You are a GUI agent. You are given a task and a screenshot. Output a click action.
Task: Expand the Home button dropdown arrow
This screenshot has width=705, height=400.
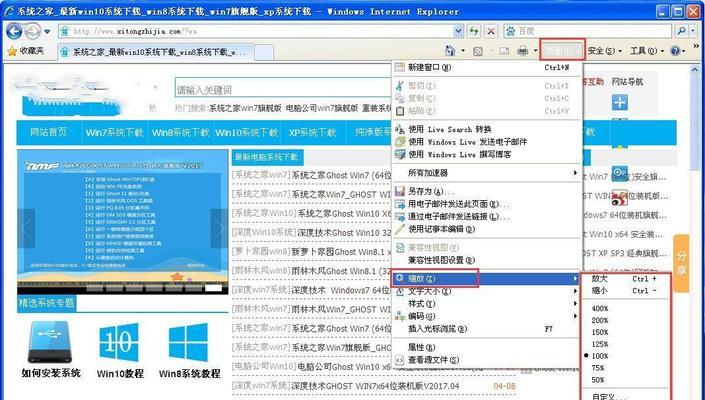463,51
